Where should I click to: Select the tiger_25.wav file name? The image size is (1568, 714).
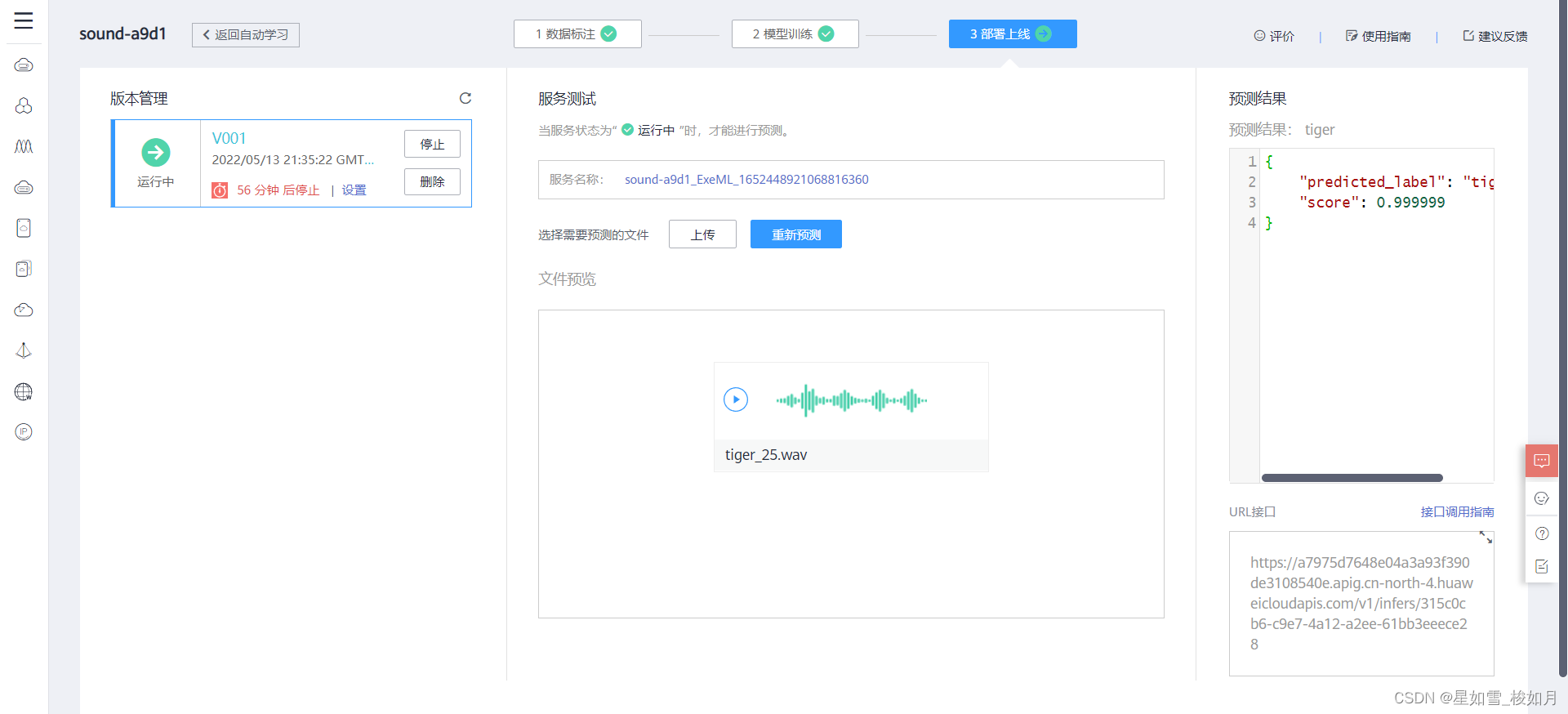tap(766, 455)
